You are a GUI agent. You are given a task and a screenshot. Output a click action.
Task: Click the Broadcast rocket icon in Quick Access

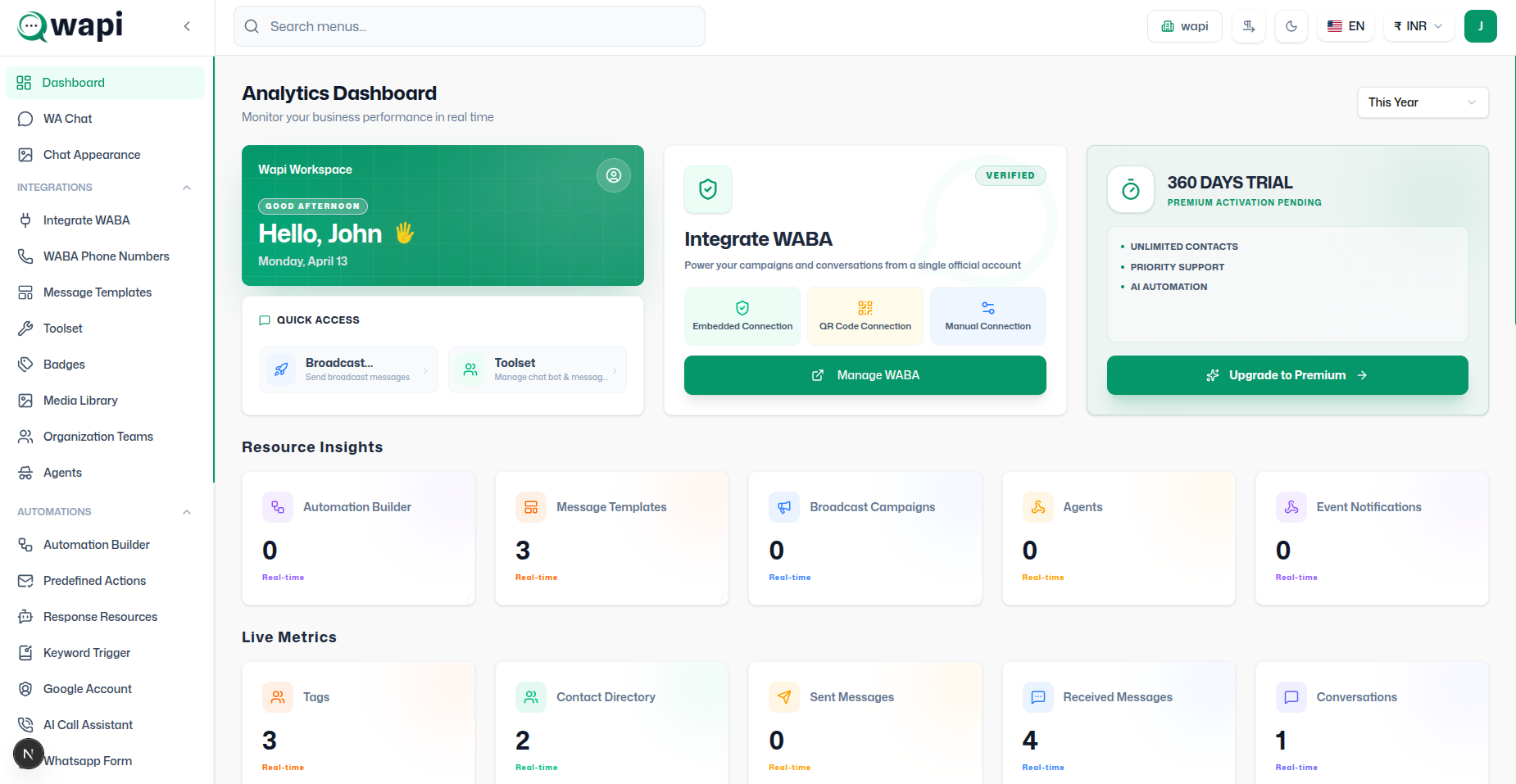tap(281, 369)
